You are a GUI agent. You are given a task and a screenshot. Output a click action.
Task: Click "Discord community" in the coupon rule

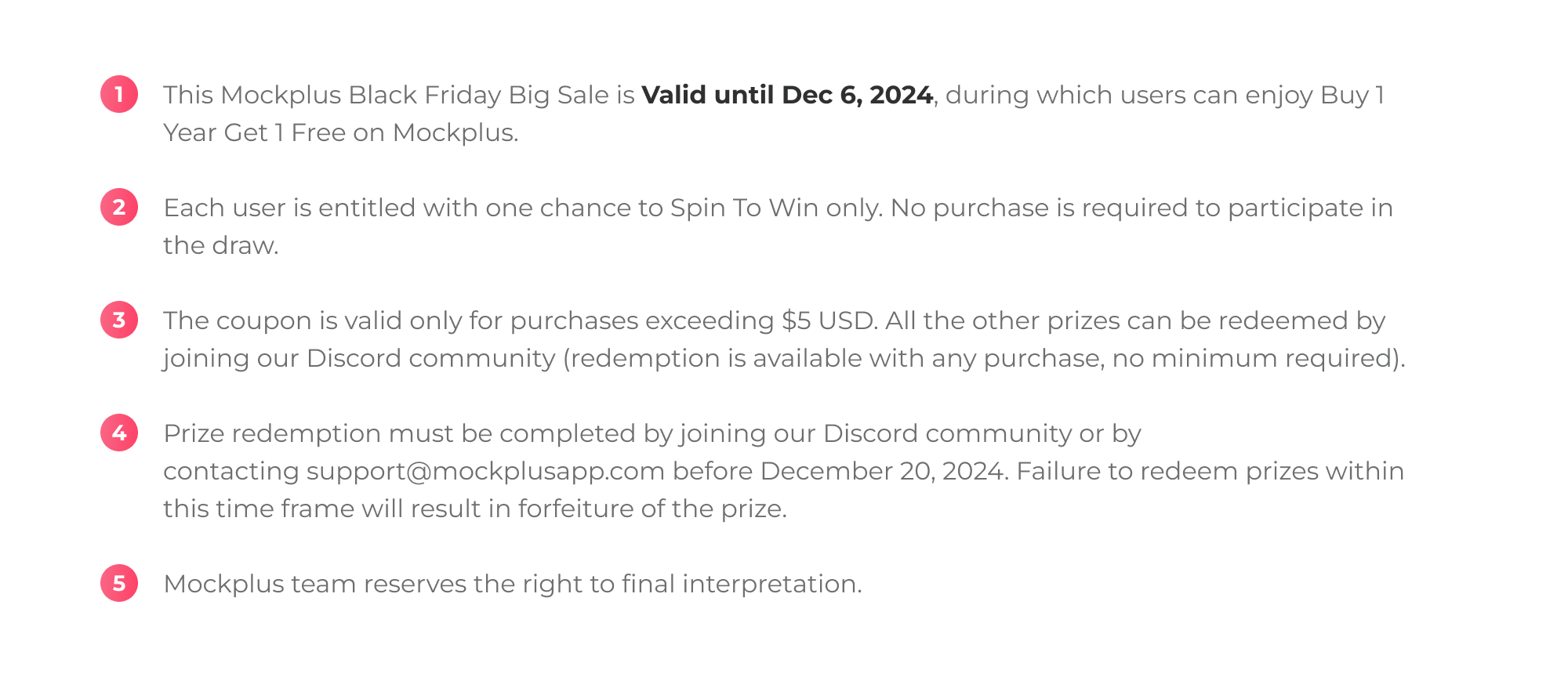click(x=430, y=359)
